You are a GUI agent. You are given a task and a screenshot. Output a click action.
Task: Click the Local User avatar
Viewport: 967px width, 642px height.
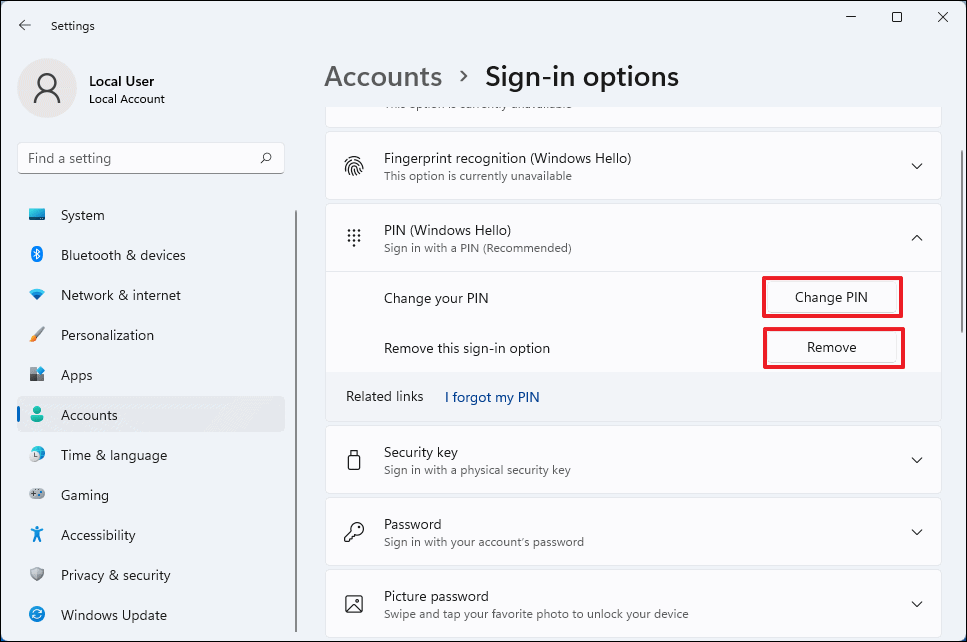click(47, 88)
